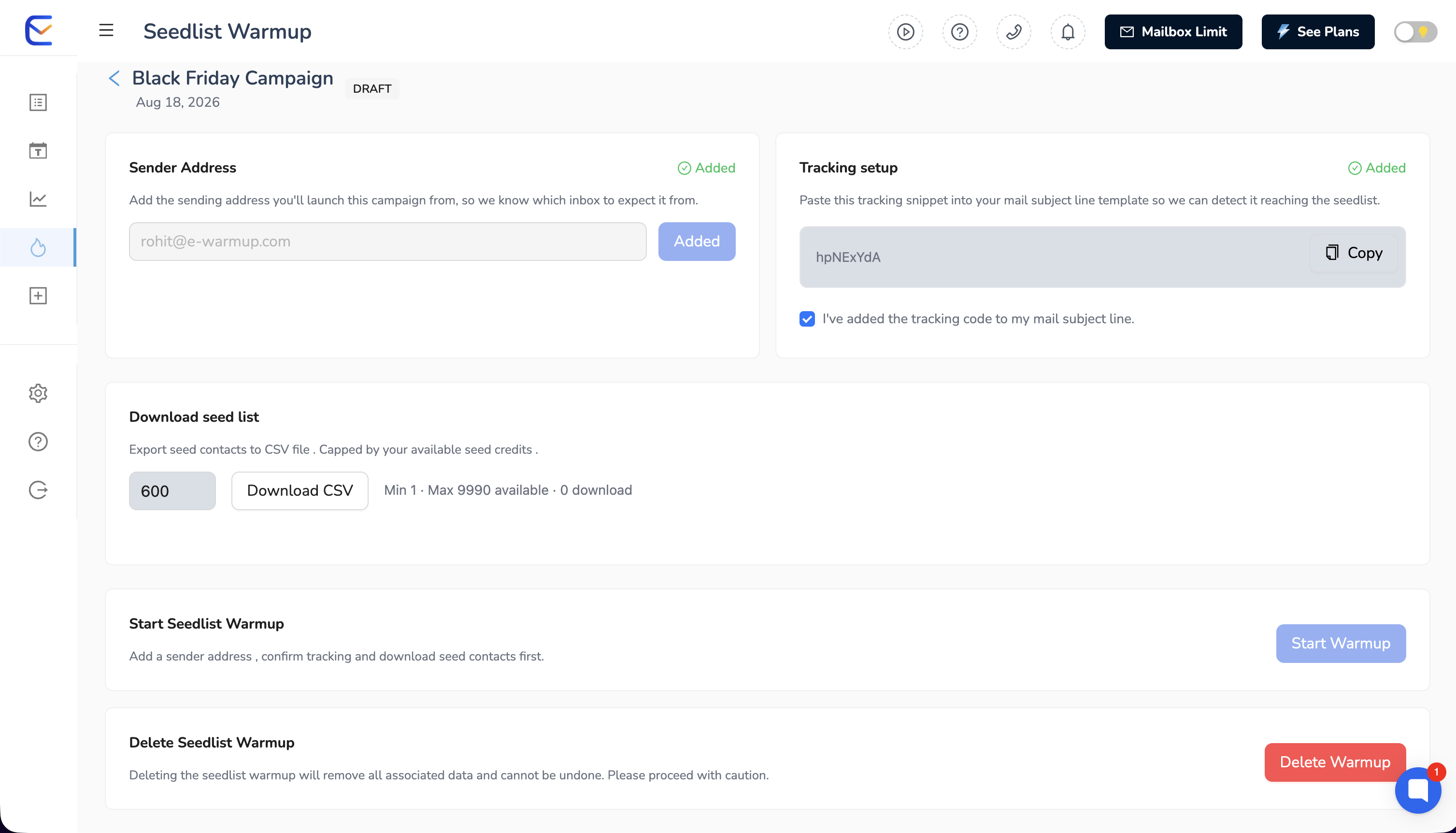
Task: Click Download CSV
Action: 300,491
